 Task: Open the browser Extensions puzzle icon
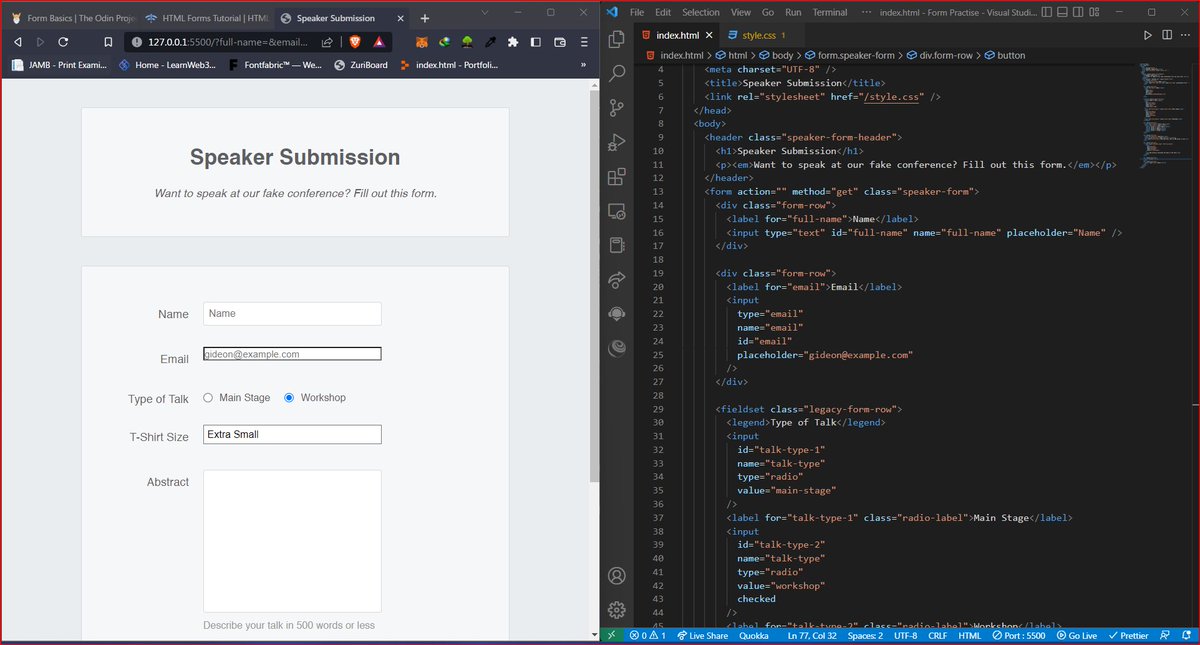click(x=513, y=42)
